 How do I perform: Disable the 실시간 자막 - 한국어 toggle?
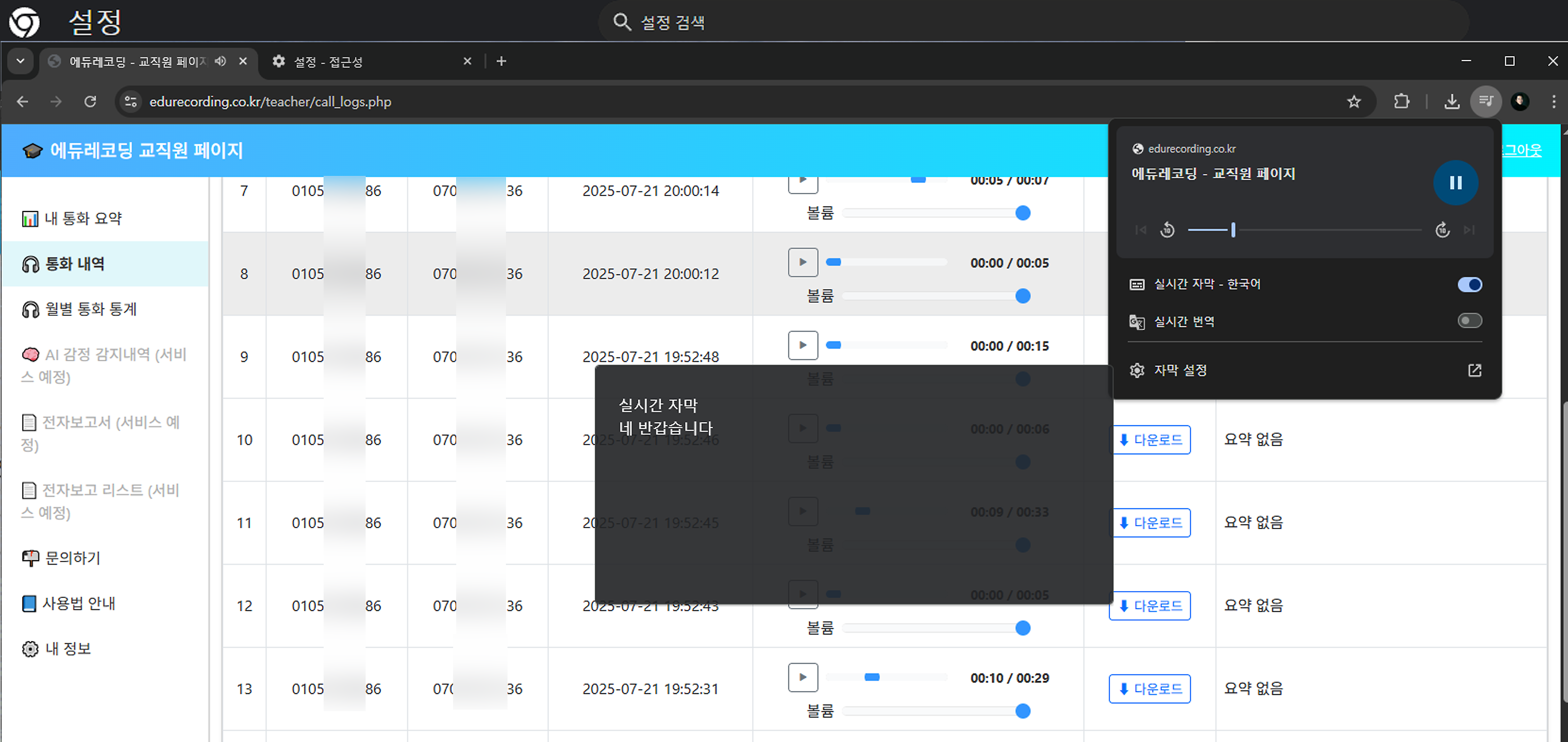[x=1470, y=284]
